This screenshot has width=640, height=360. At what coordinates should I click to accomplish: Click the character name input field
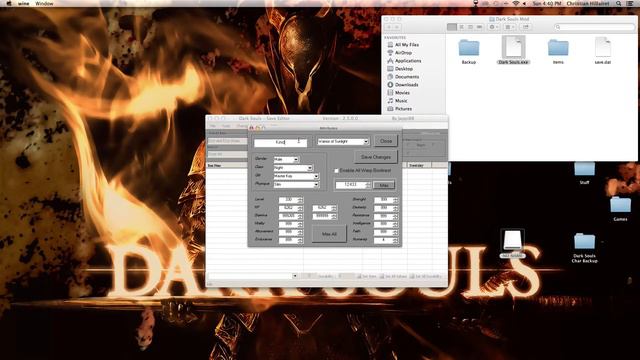[x=280, y=142]
